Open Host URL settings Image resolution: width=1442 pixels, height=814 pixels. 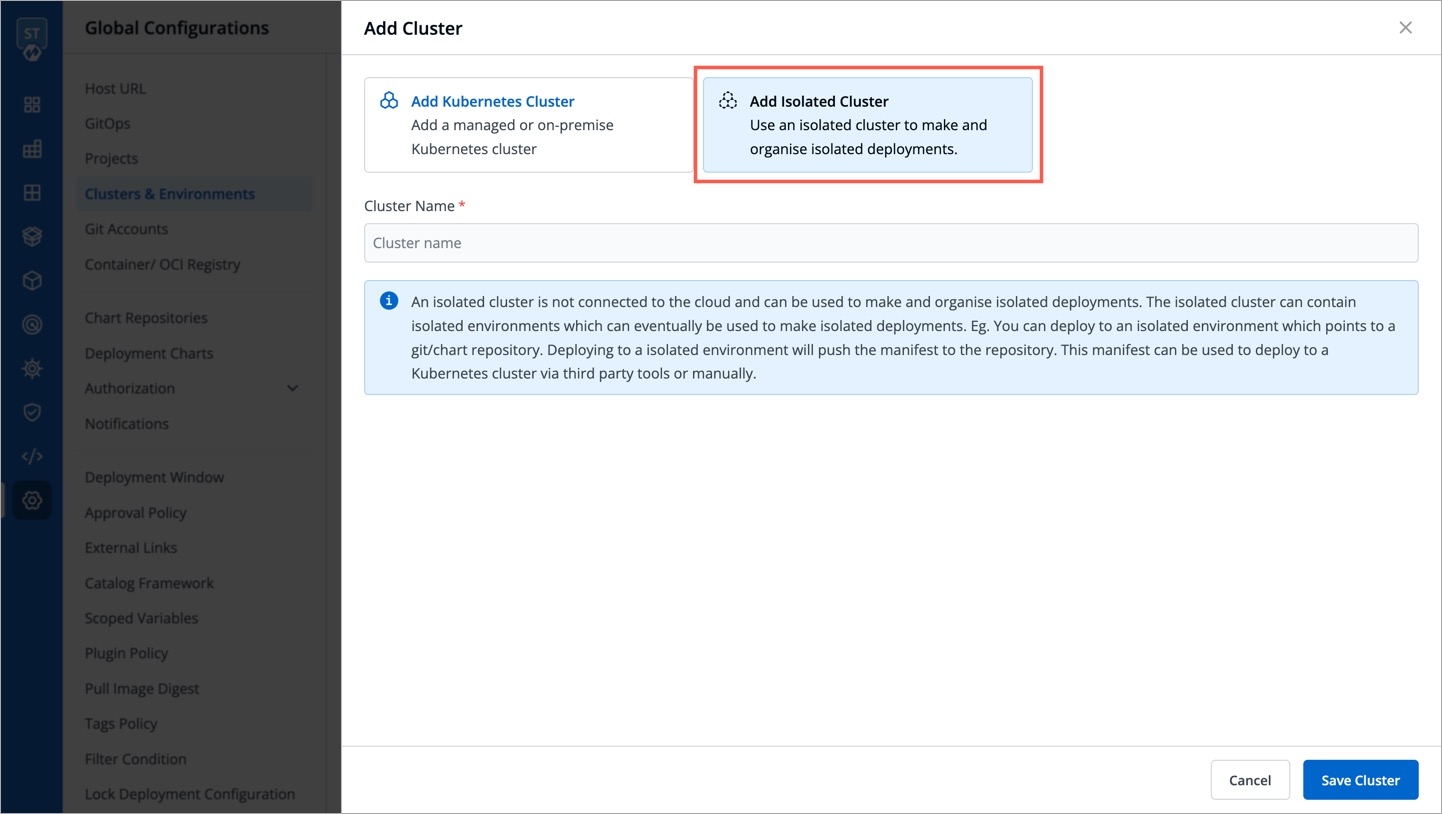(x=115, y=88)
